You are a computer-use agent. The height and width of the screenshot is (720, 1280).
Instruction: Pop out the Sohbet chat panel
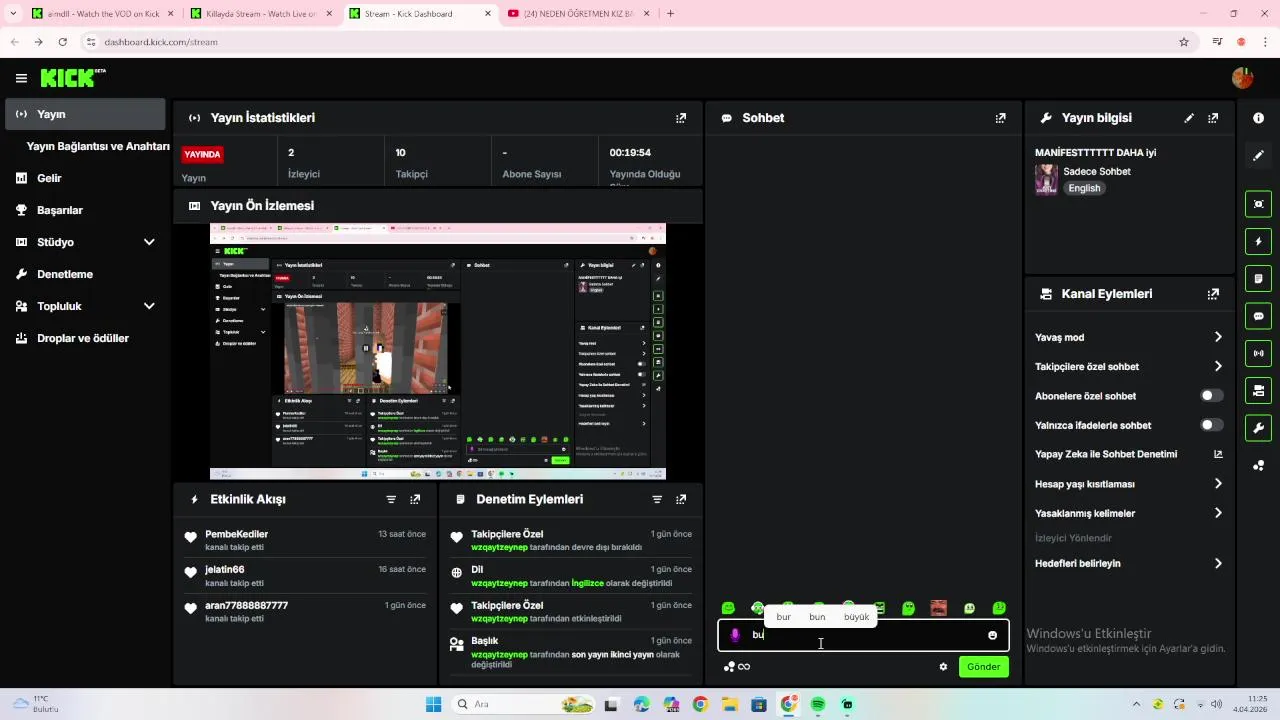1000,118
